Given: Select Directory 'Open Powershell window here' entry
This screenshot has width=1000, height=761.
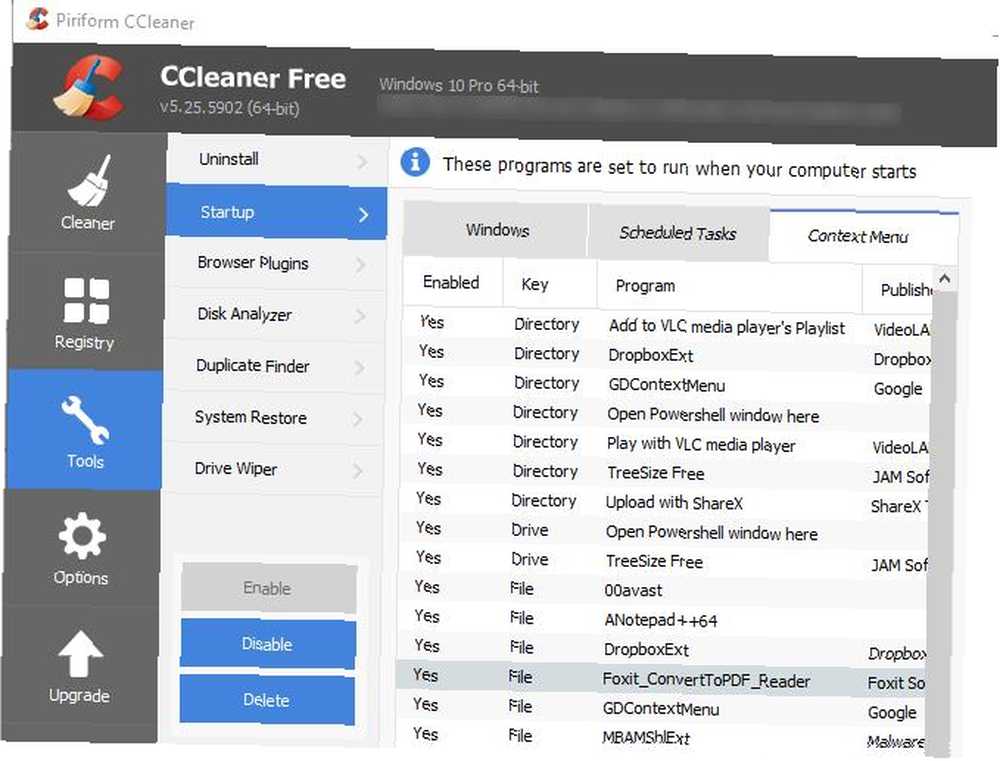Looking at the screenshot, I should pyautogui.click(x=663, y=415).
